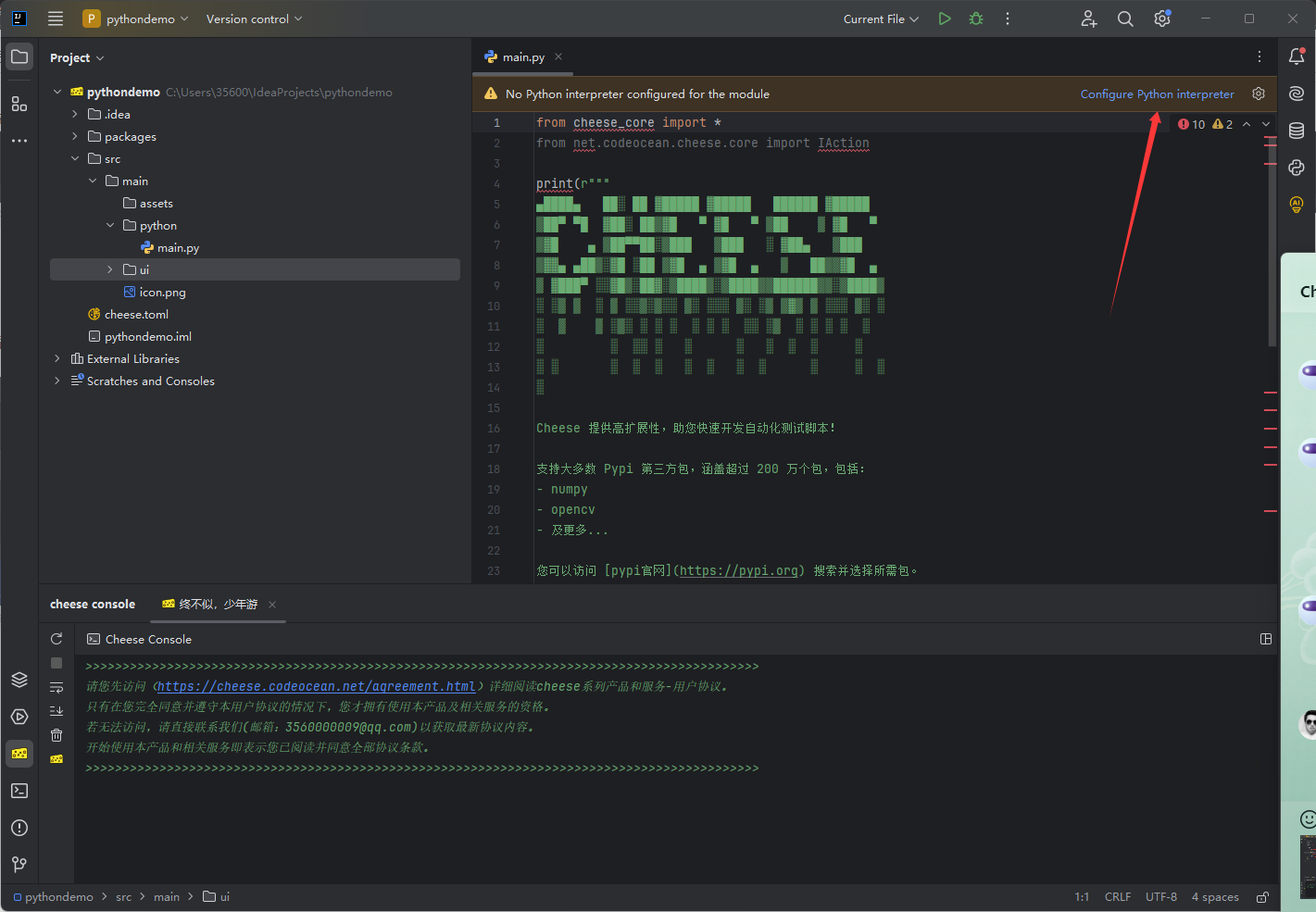Select the assets folder
This screenshot has width=1316, height=912.
(x=148, y=203)
